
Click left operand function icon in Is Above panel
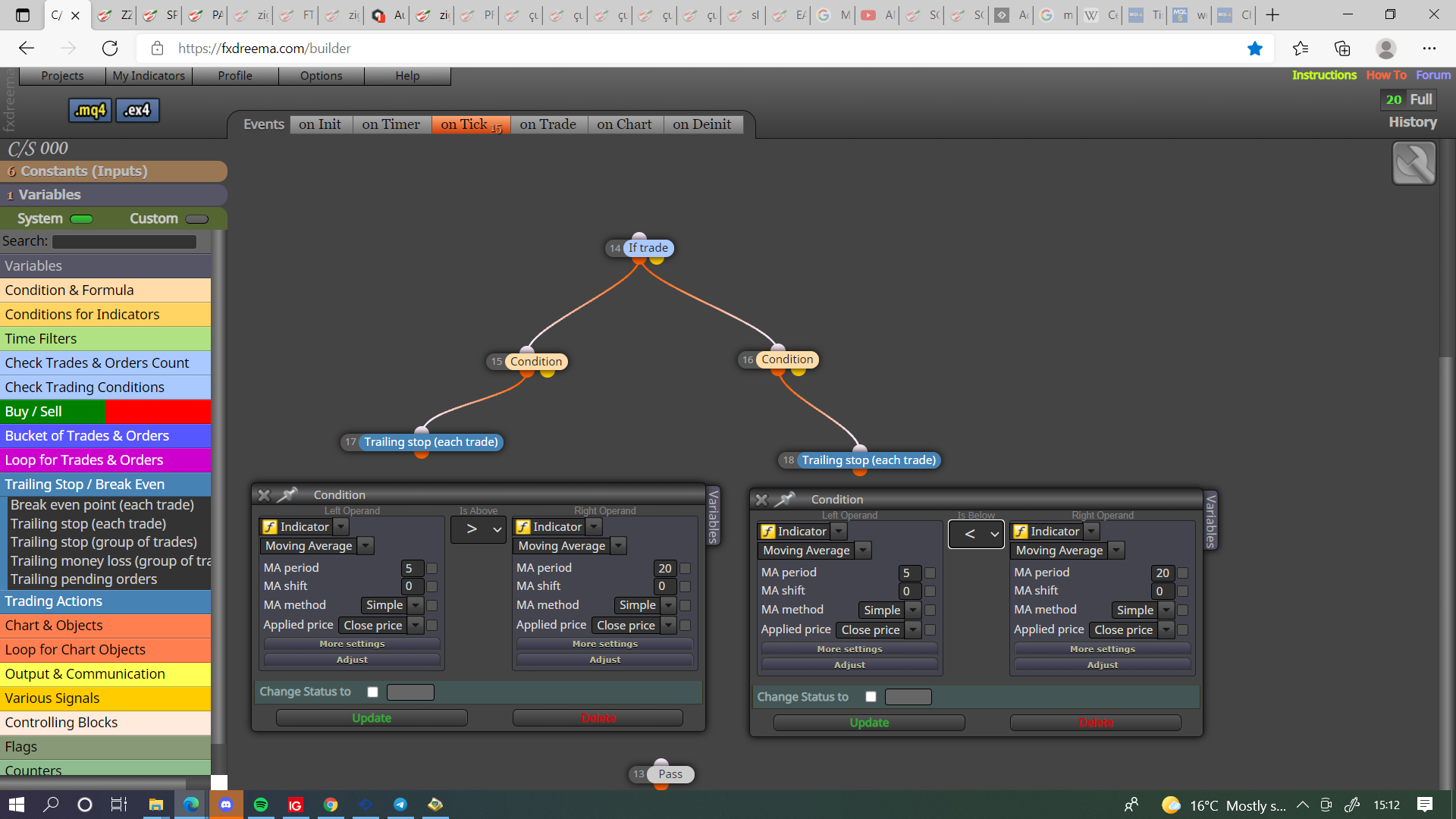tap(270, 527)
